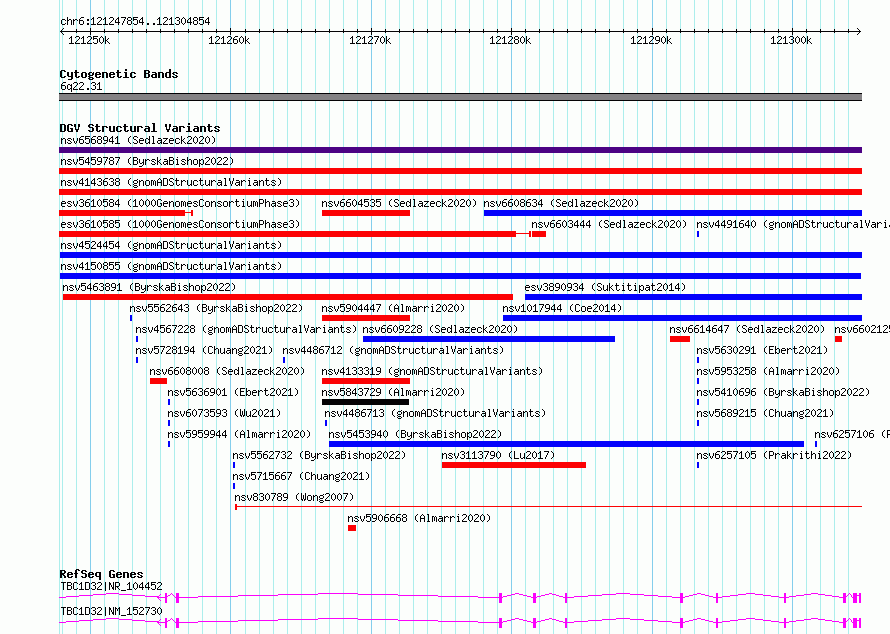Screen dimensions: 890x634
Task: Open nsv5562643 (ByrskaBishop2022) label
Action: [216, 308]
